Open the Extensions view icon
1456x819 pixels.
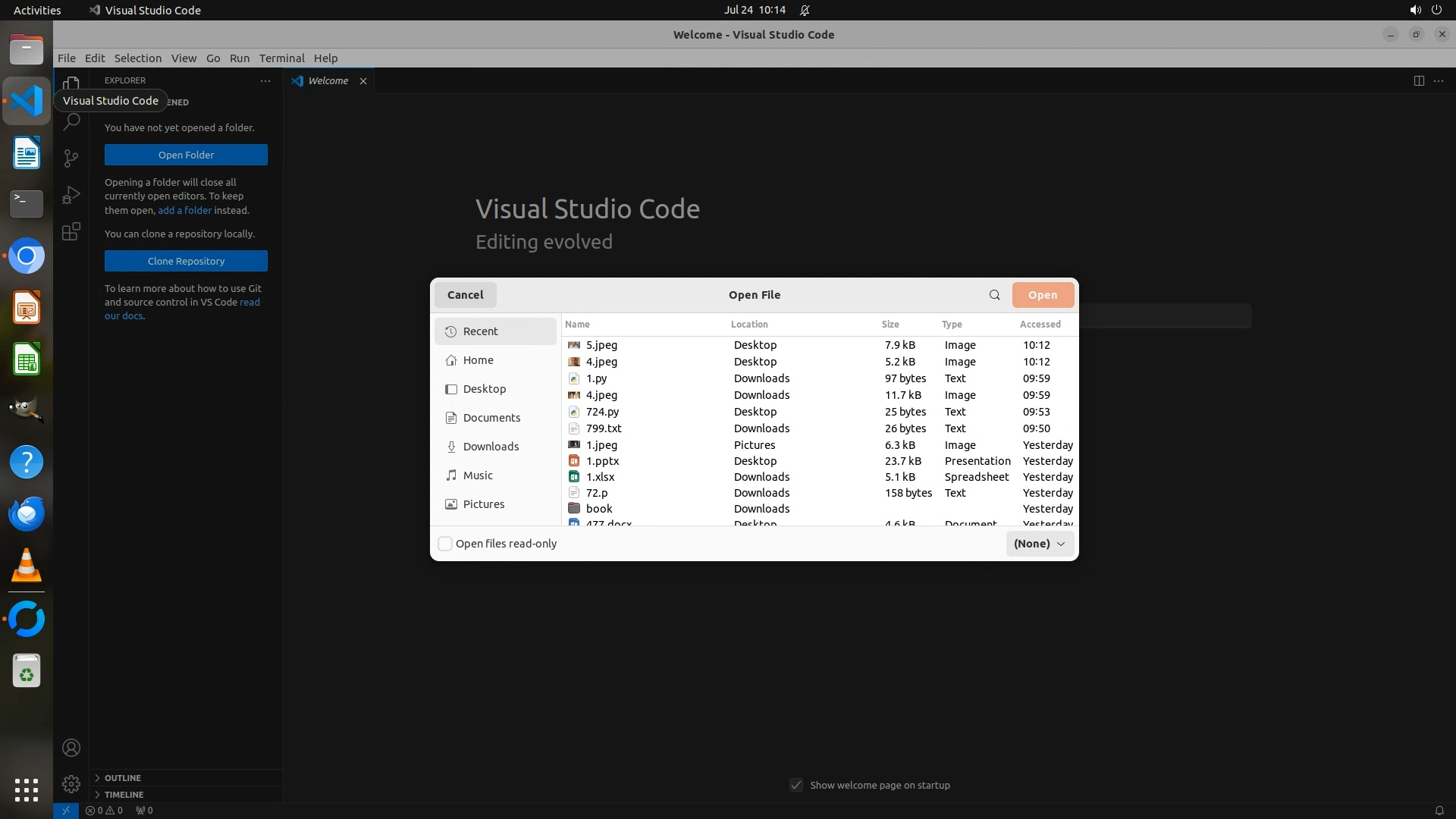tap(71, 231)
